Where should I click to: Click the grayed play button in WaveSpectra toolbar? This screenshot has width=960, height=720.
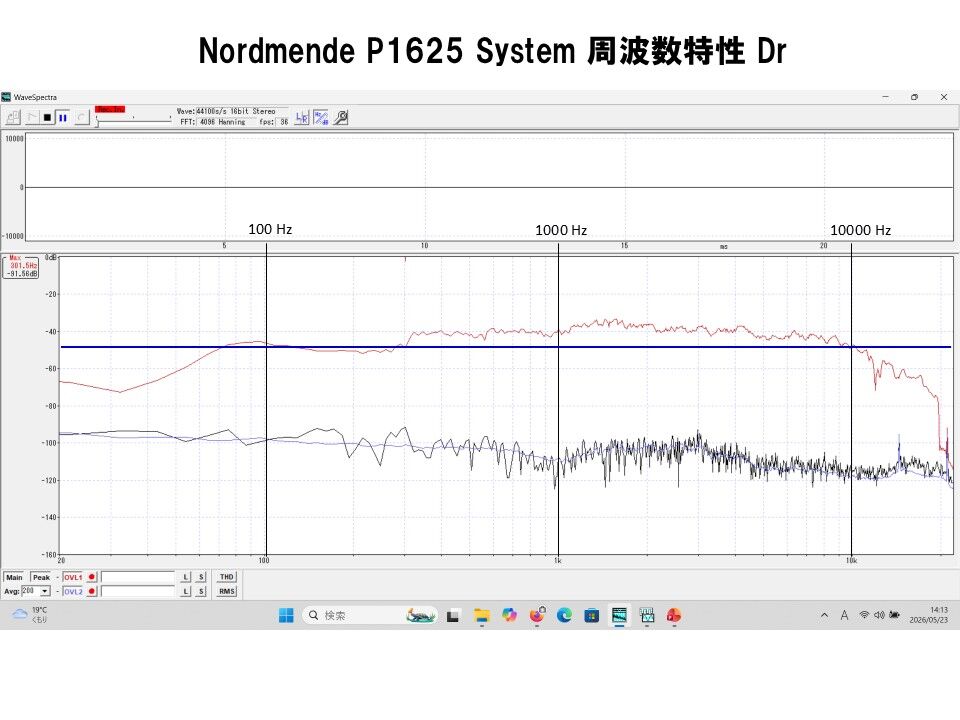tap(32, 117)
